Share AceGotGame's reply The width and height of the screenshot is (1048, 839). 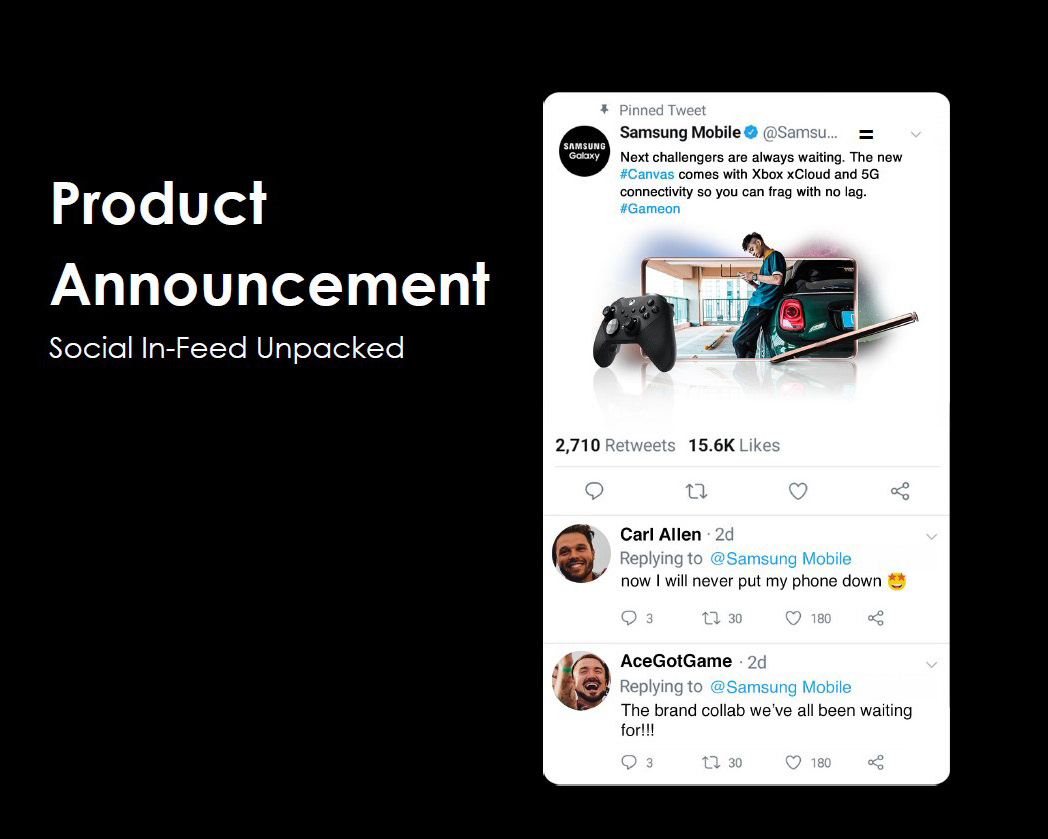876,762
